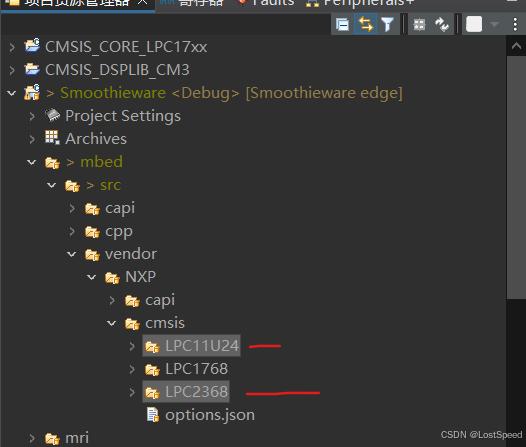The image size is (526, 447).
Task: Select Project Settings label
Action: (123, 116)
